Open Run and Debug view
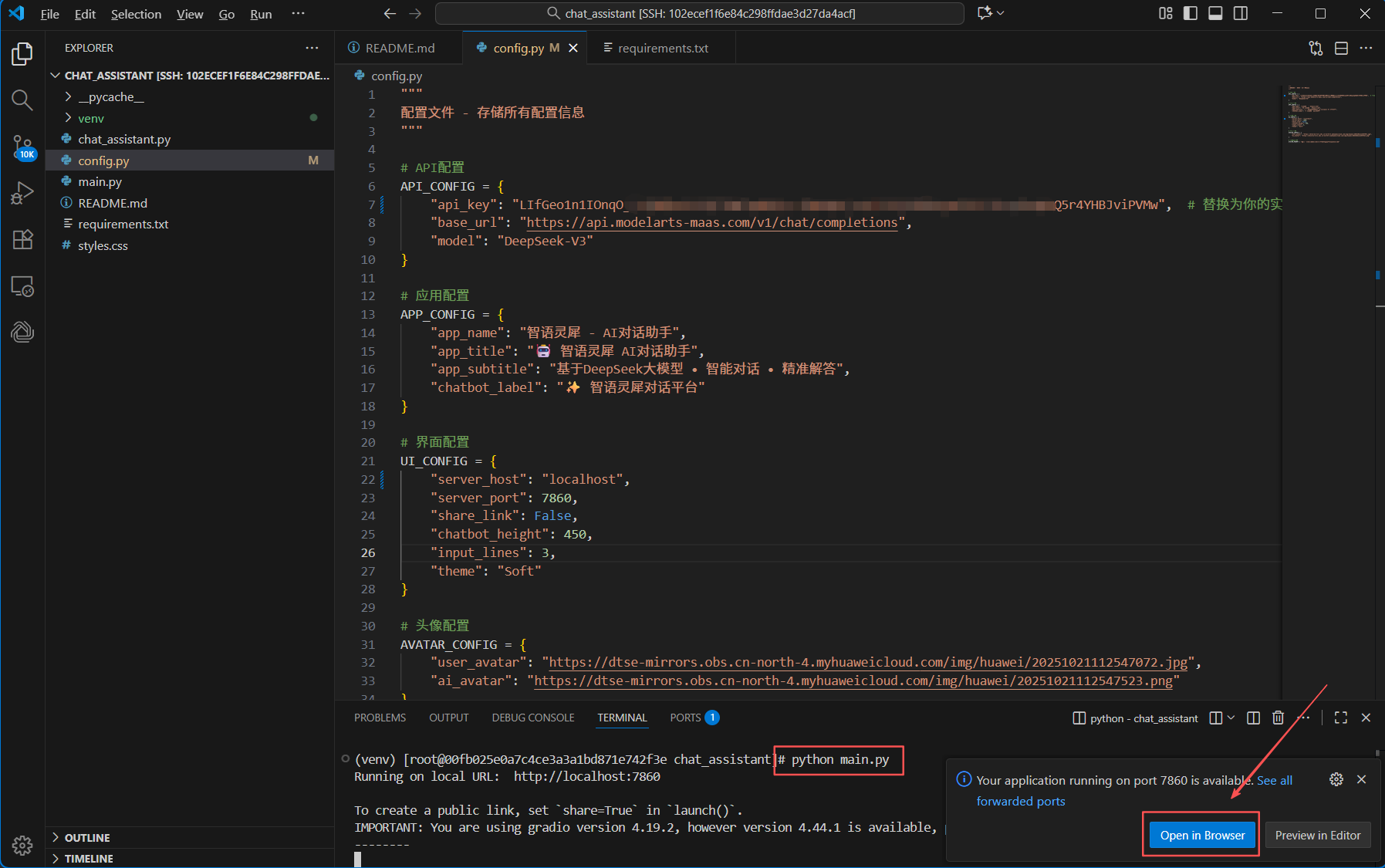Image resolution: width=1385 pixels, height=868 pixels. (x=22, y=193)
